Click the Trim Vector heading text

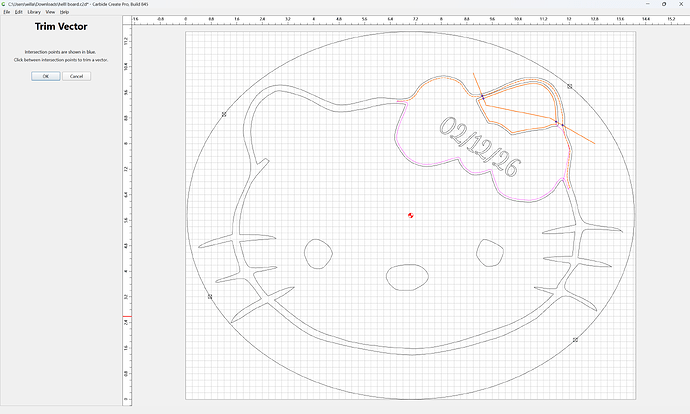click(61, 26)
